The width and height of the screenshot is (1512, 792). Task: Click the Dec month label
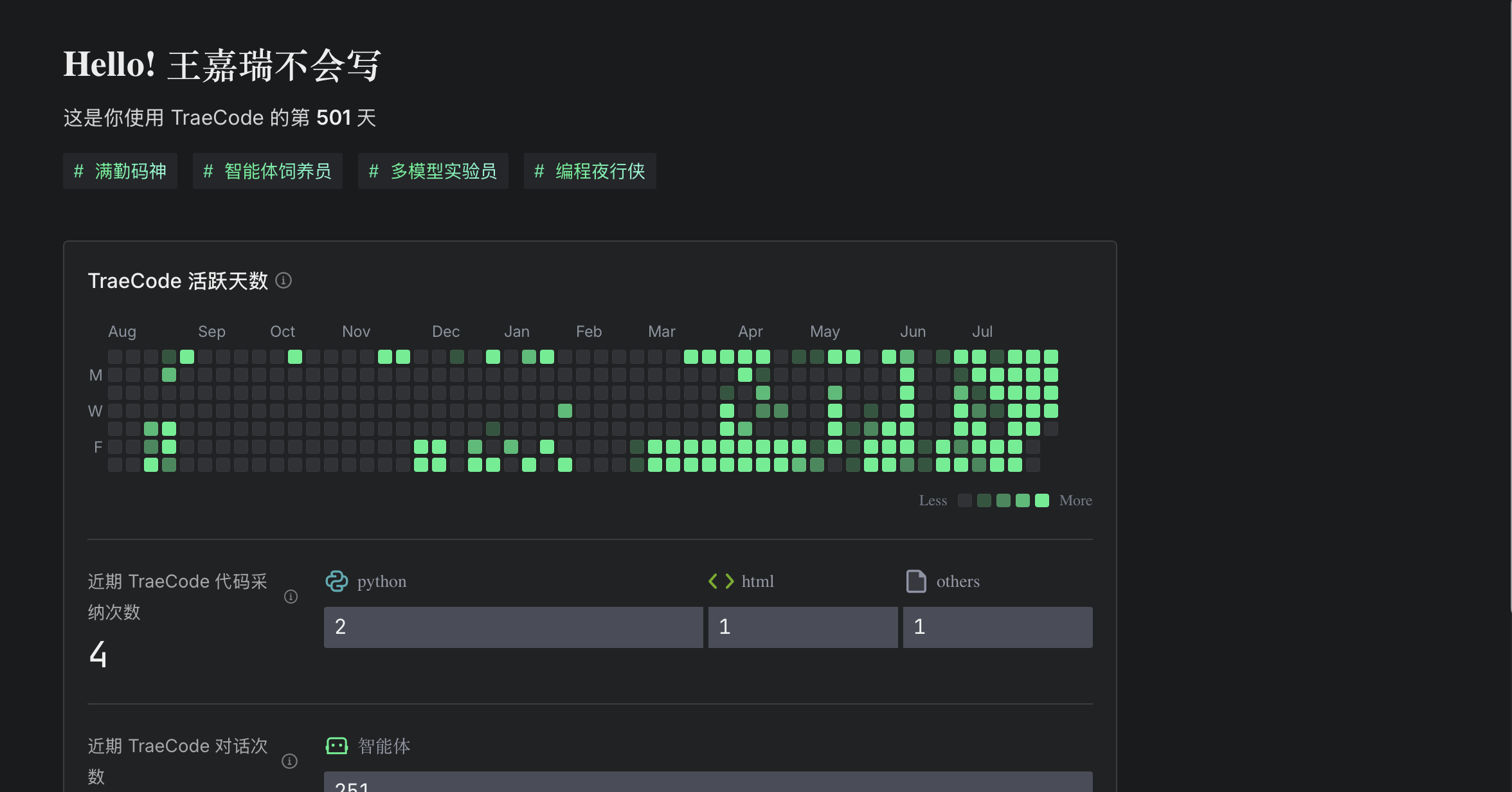[x=446, y=332]
